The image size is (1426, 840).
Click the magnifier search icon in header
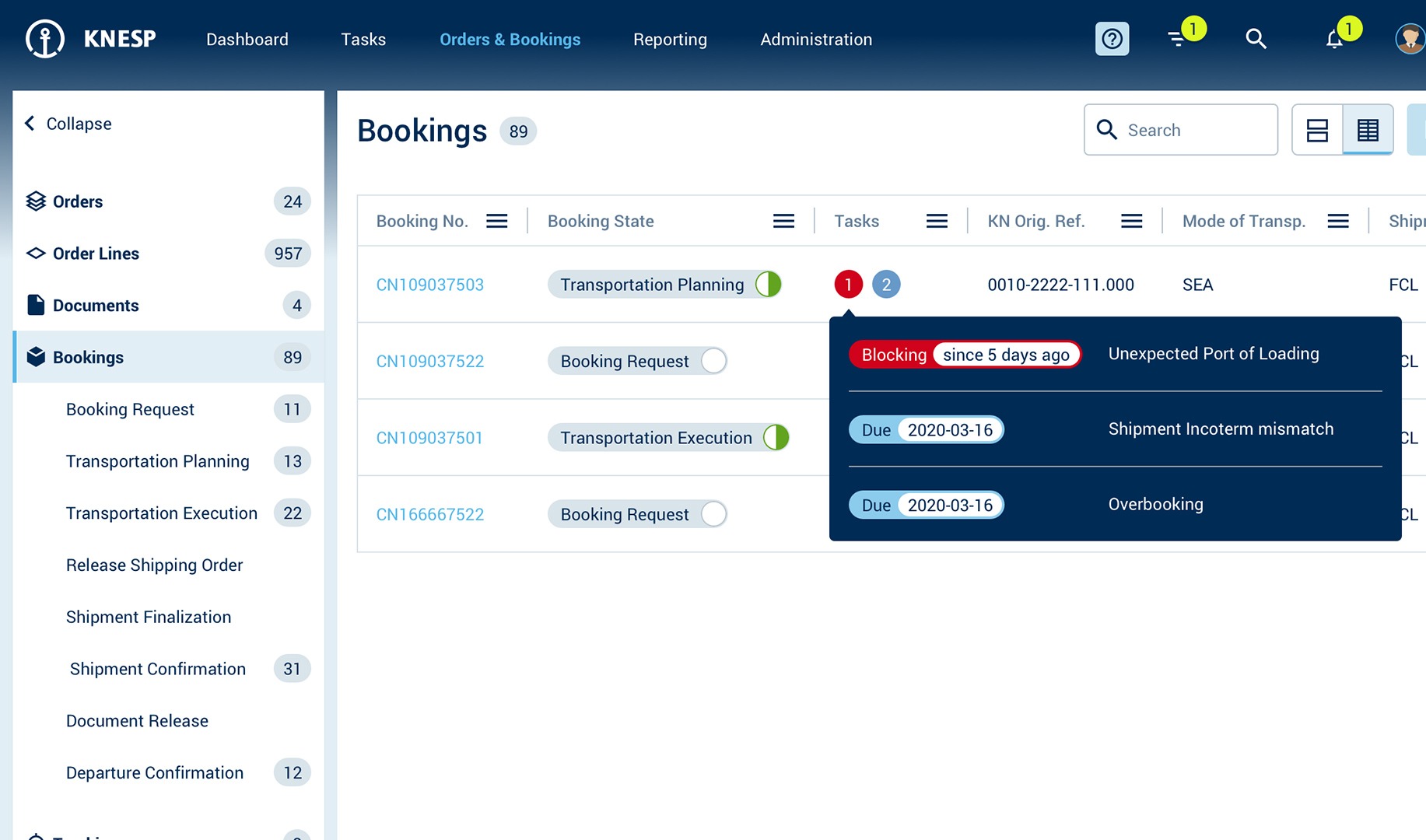click(1256, 39)
